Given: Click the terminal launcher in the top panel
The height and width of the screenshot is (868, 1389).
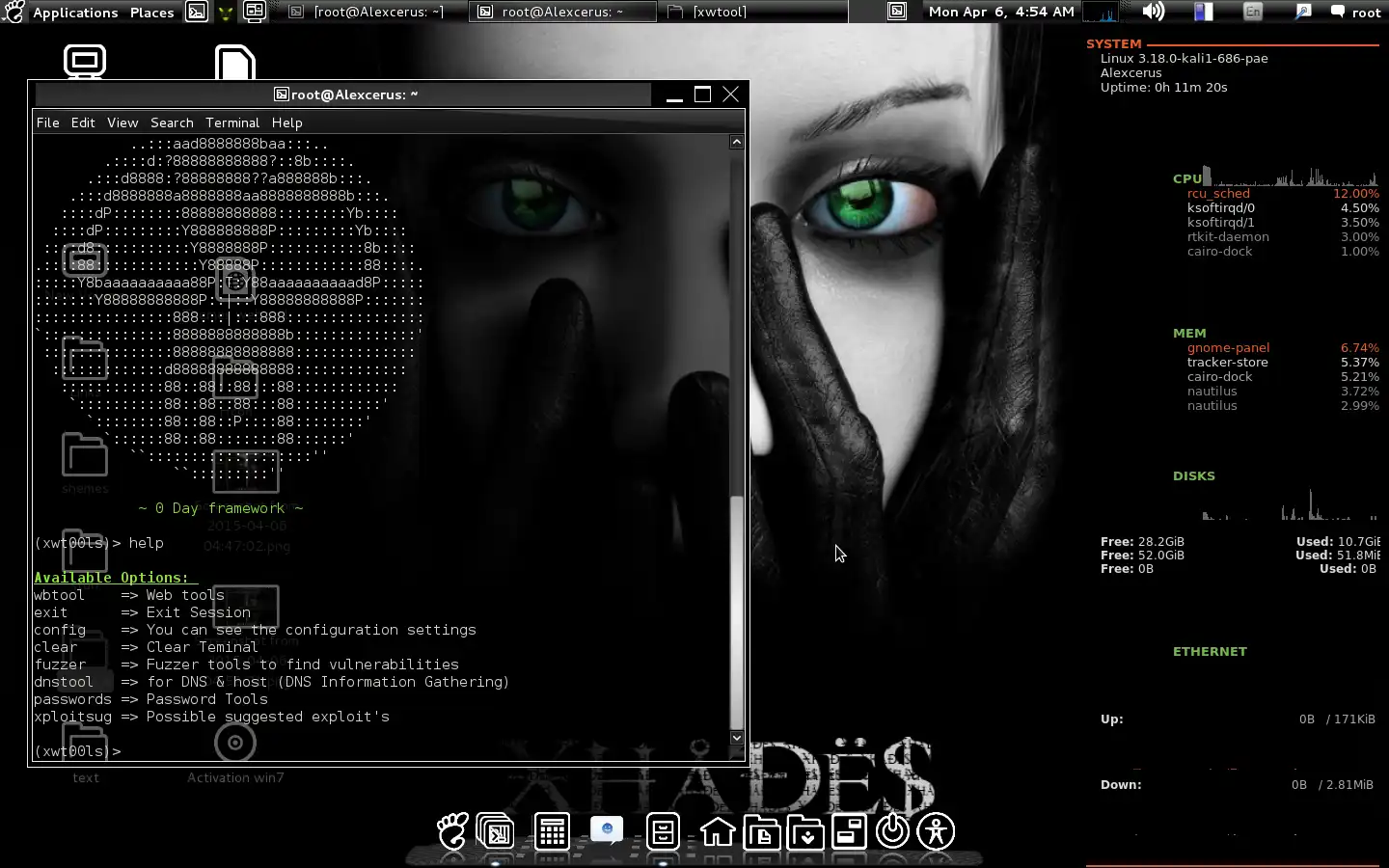Looking at the screenshot, I should point(197,12).
